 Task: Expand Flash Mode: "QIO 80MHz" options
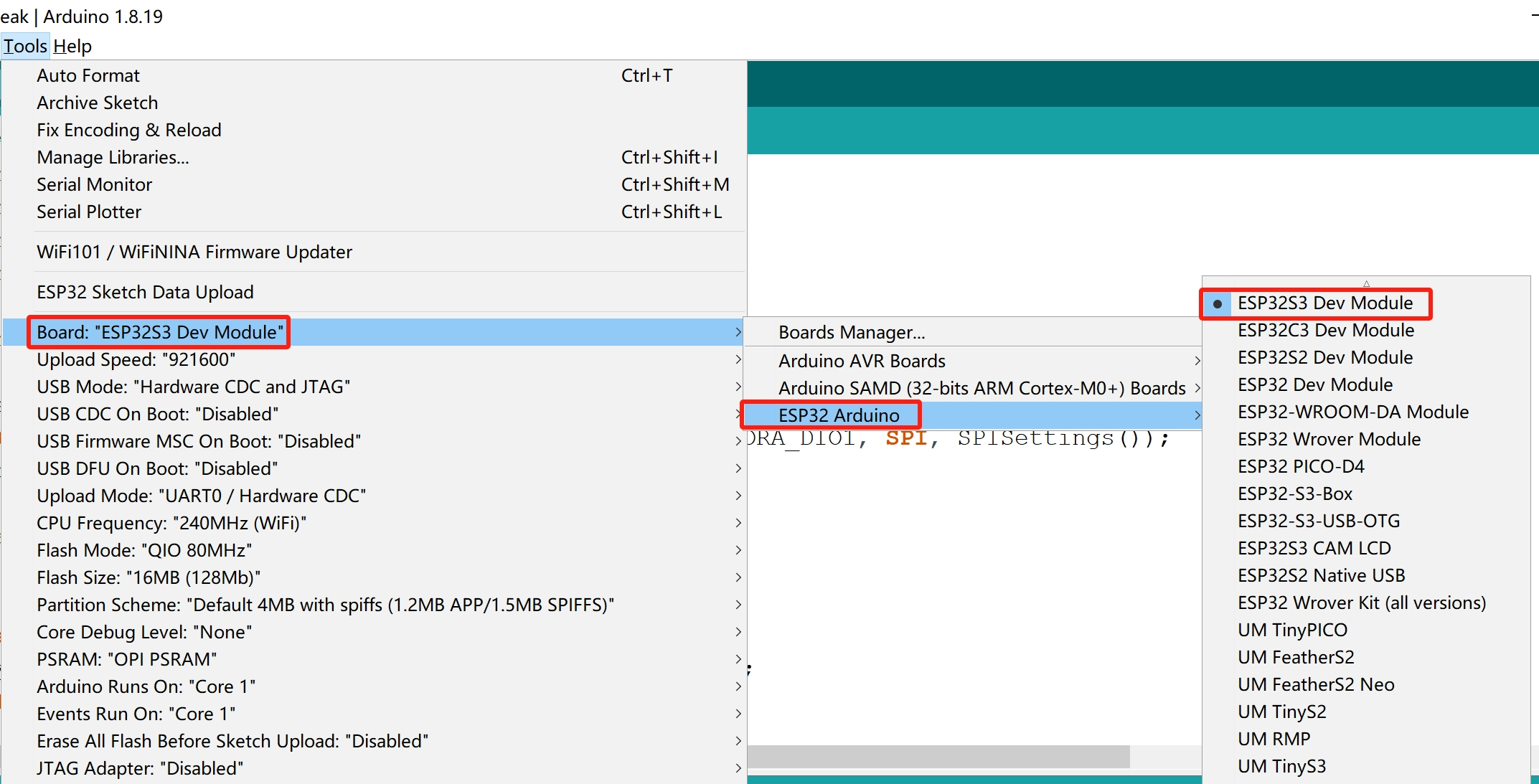tap(373, 550)
